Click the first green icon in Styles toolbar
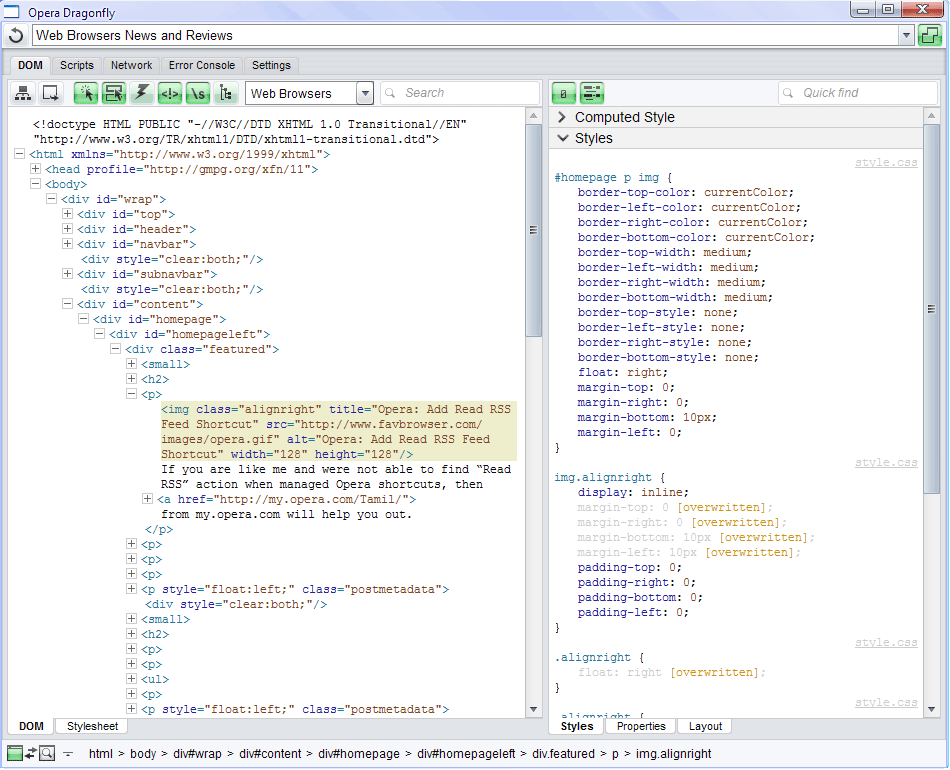 (x=563, y=93)
